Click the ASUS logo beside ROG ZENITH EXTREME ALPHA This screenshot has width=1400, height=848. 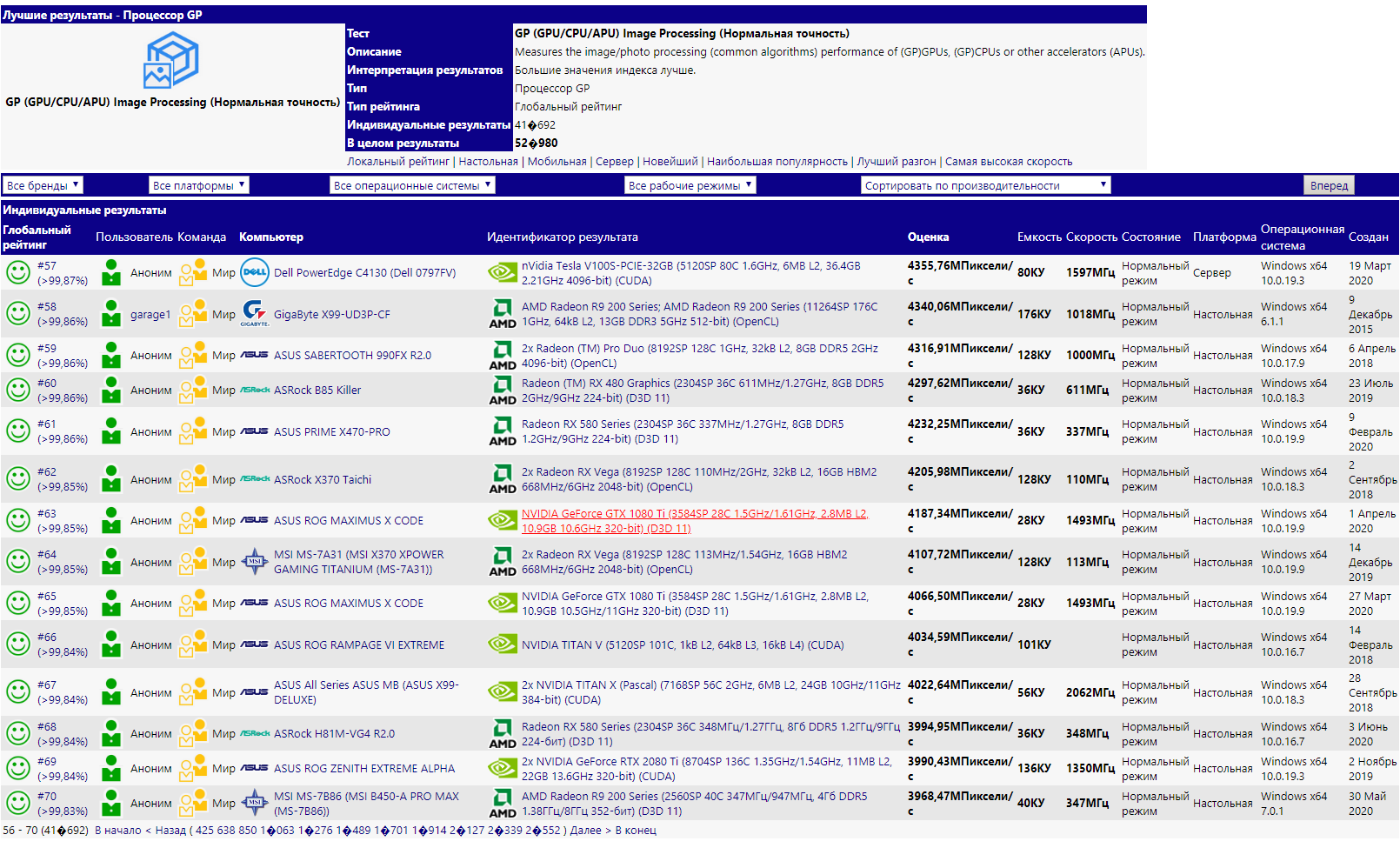(255, 768)
